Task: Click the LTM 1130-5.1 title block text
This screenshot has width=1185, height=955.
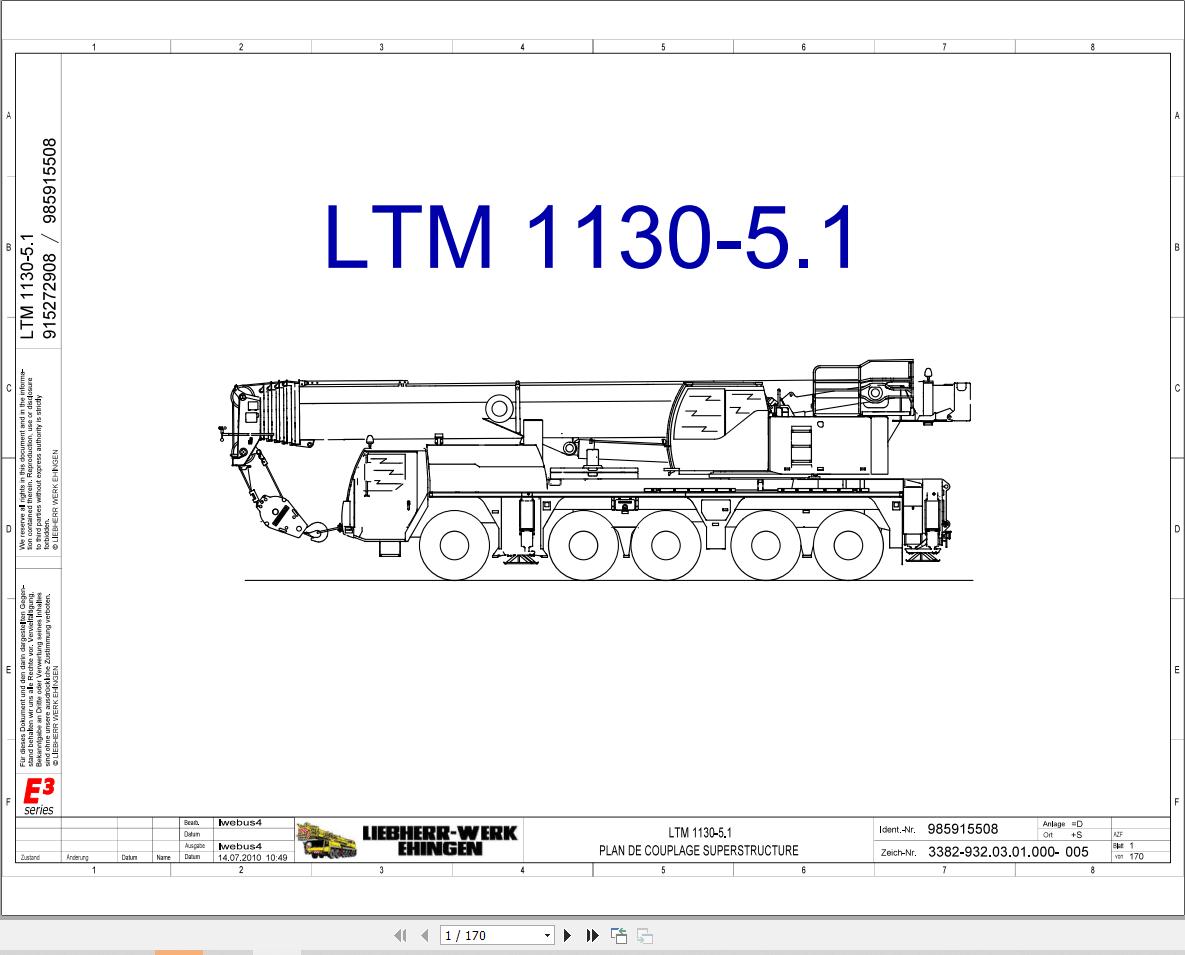Action: tap(700, 833)
